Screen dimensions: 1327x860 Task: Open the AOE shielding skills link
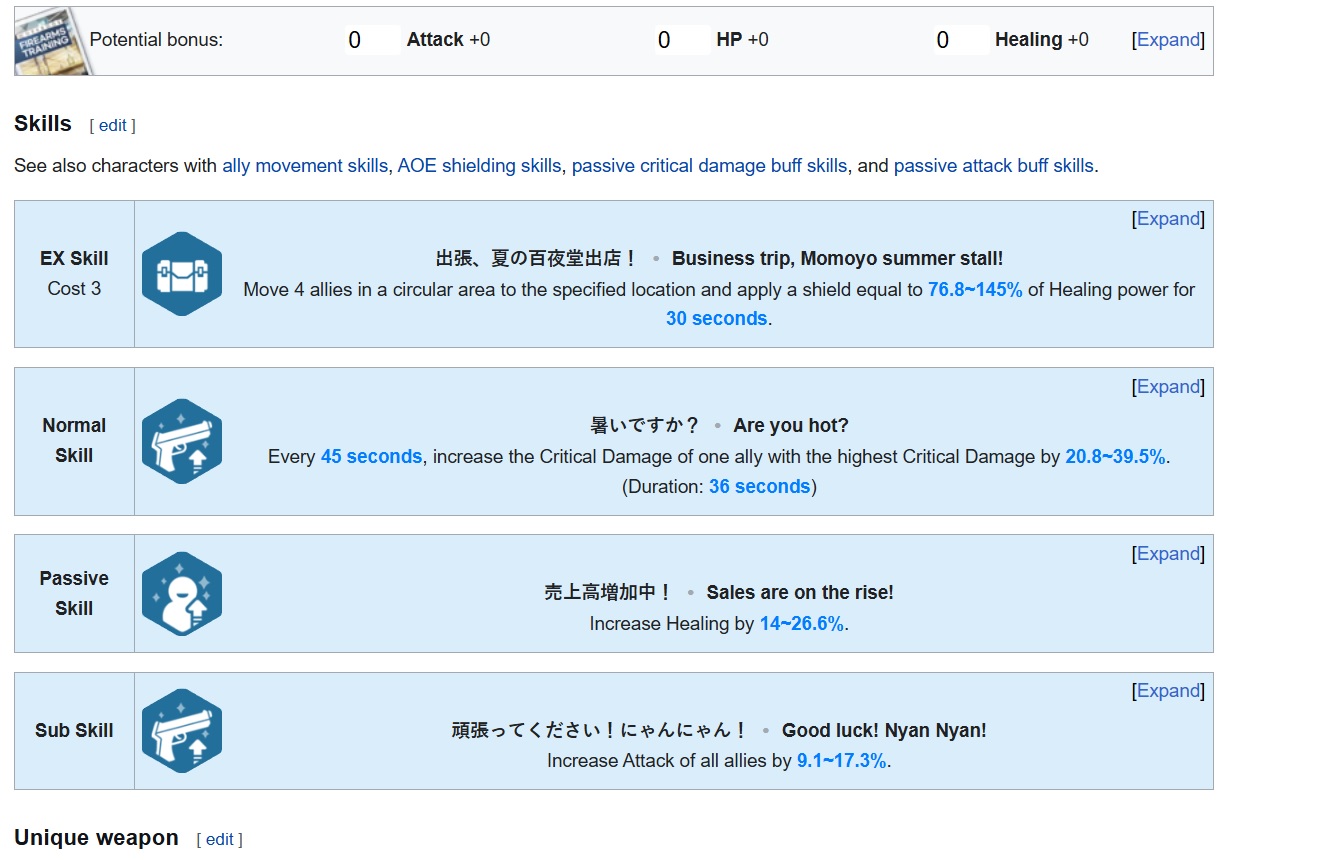point(479,166)
